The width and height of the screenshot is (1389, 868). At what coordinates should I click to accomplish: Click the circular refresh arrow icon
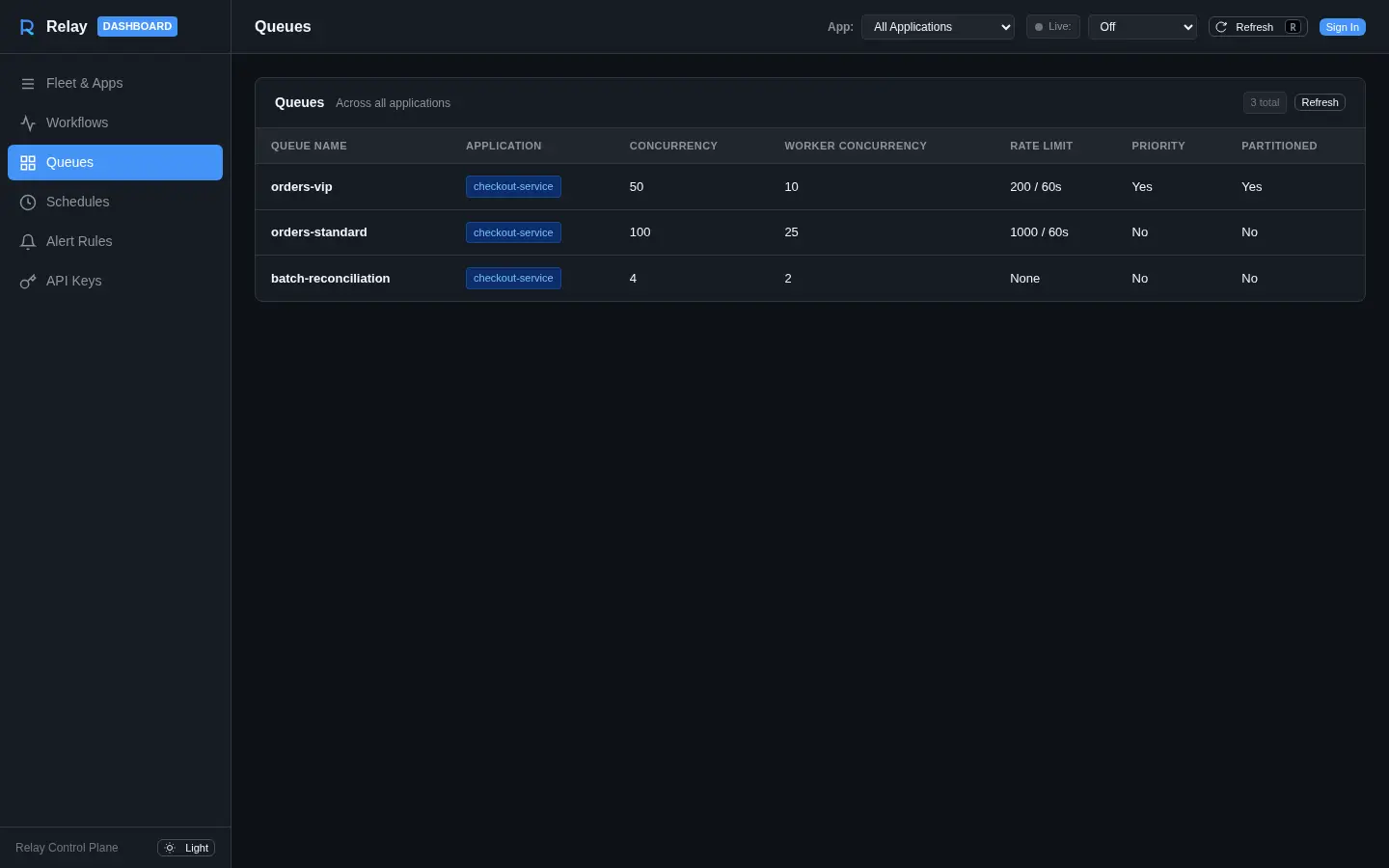click(x=1221, y=27)
